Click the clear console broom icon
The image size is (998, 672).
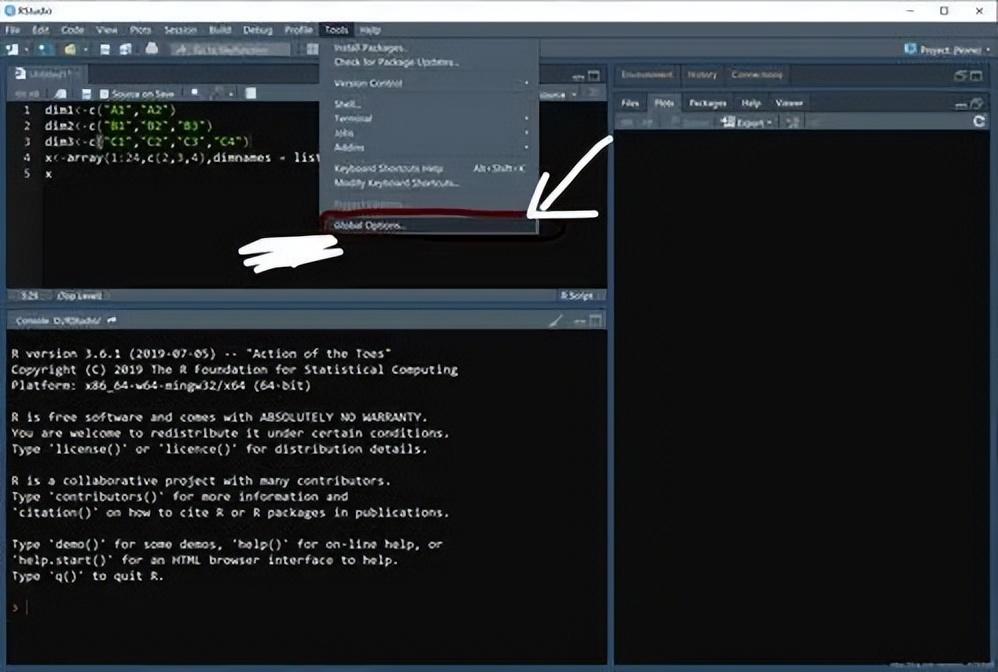[558, 320]
